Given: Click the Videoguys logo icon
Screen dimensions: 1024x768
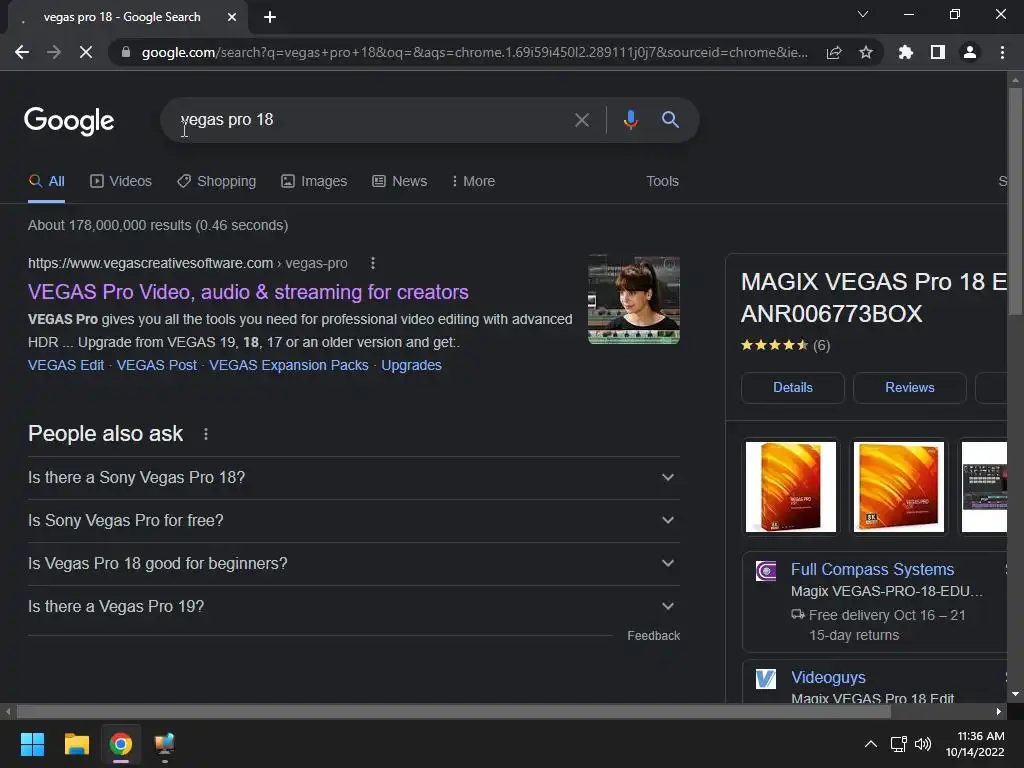Looking at the screenshot, I should click(766, 679).
